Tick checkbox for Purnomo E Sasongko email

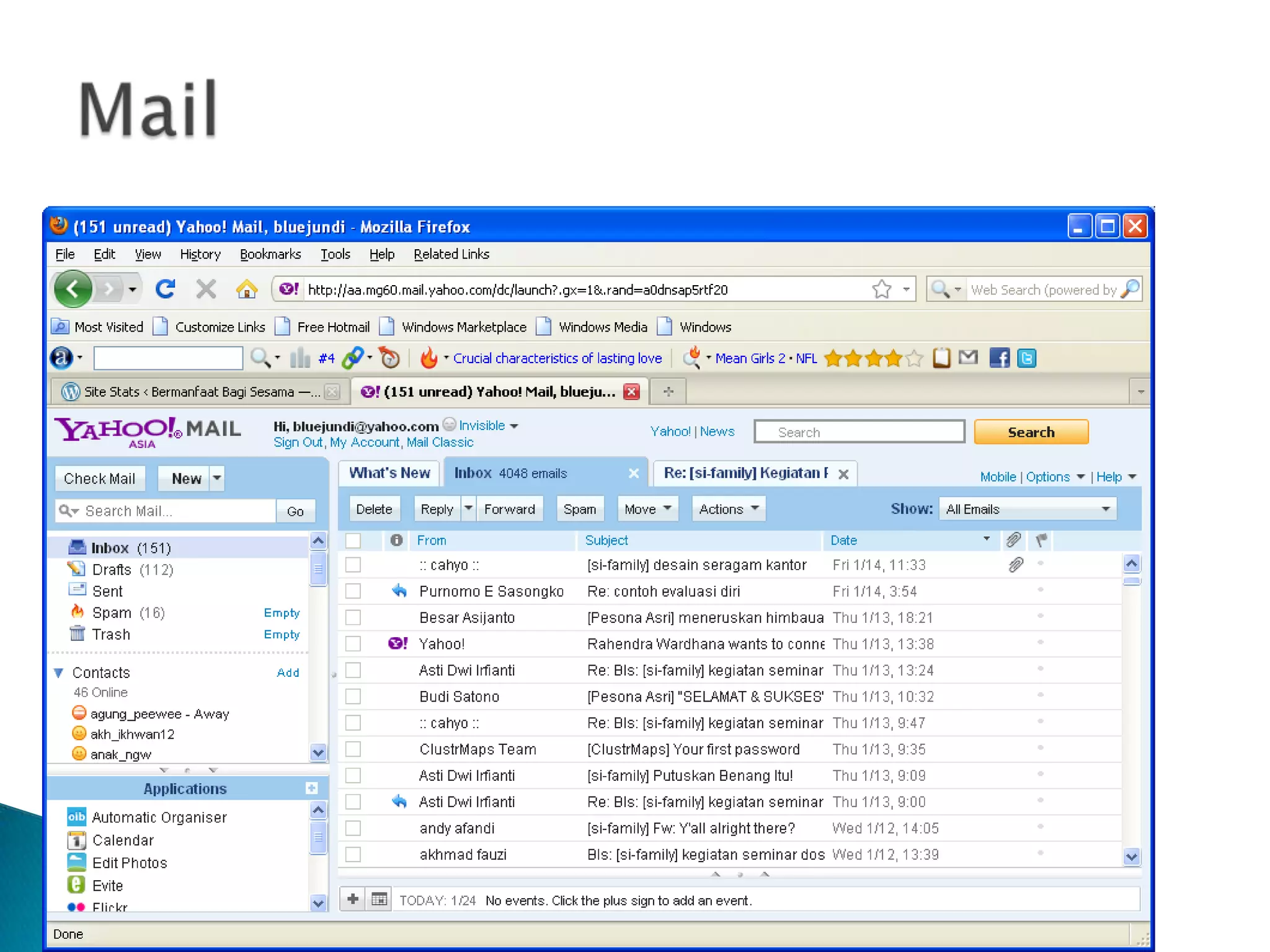[353, 591]
